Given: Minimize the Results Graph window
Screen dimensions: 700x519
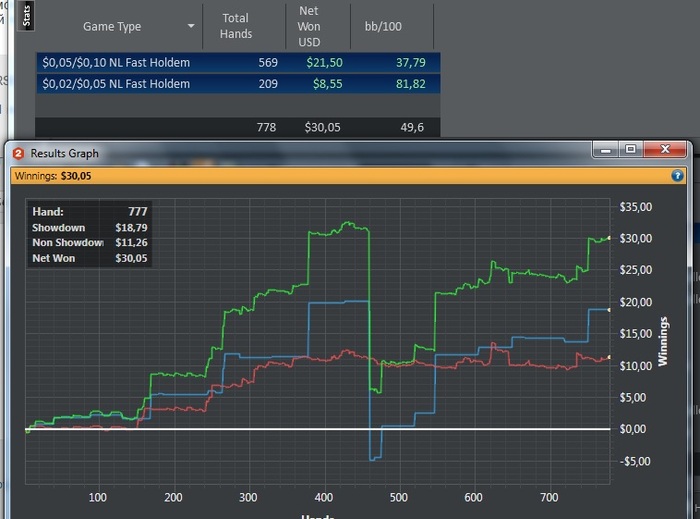Looking at the screenshot, I should [x=605, y=150].
